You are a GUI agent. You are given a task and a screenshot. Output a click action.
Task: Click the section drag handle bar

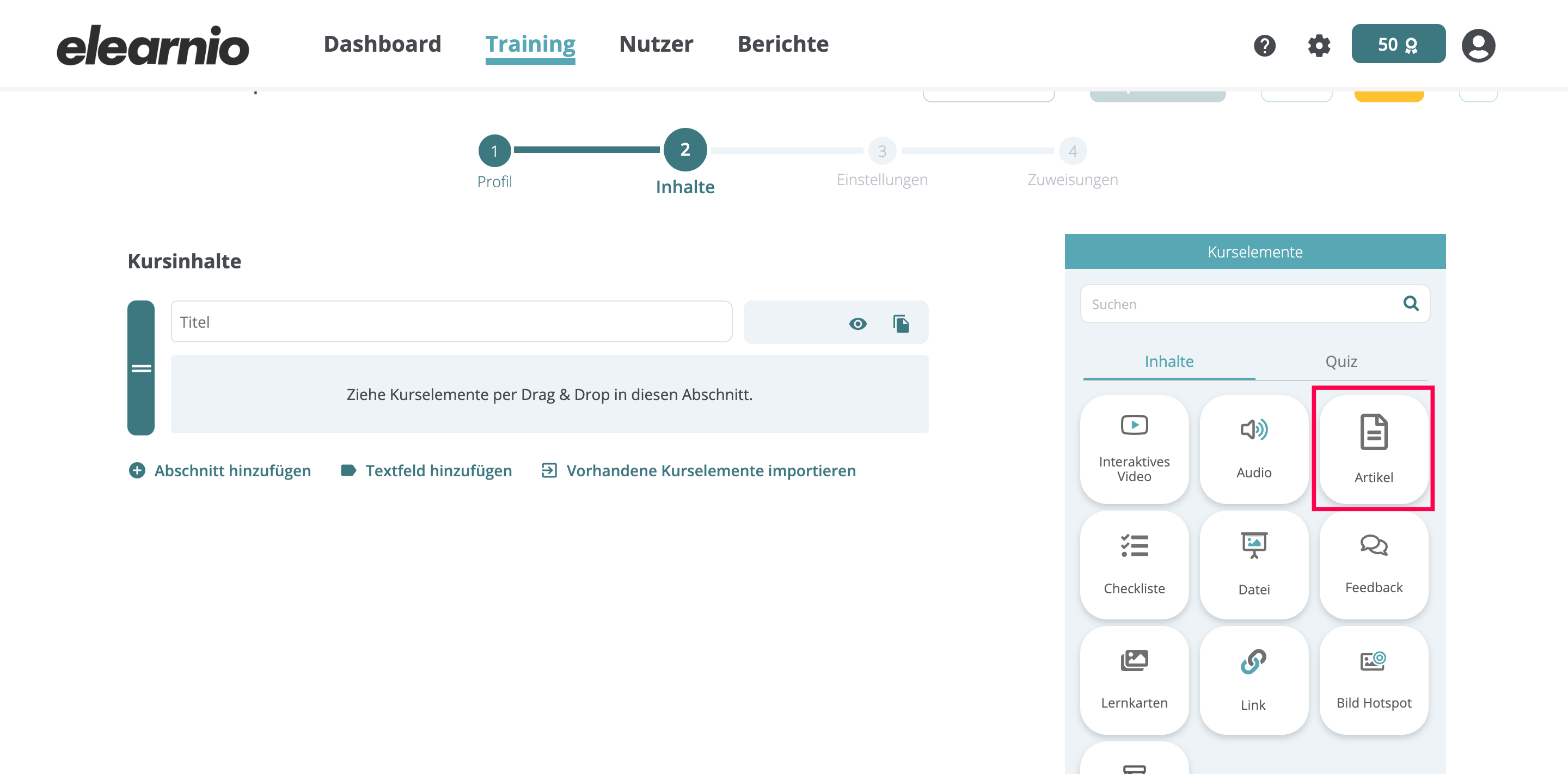coord(140,367)
